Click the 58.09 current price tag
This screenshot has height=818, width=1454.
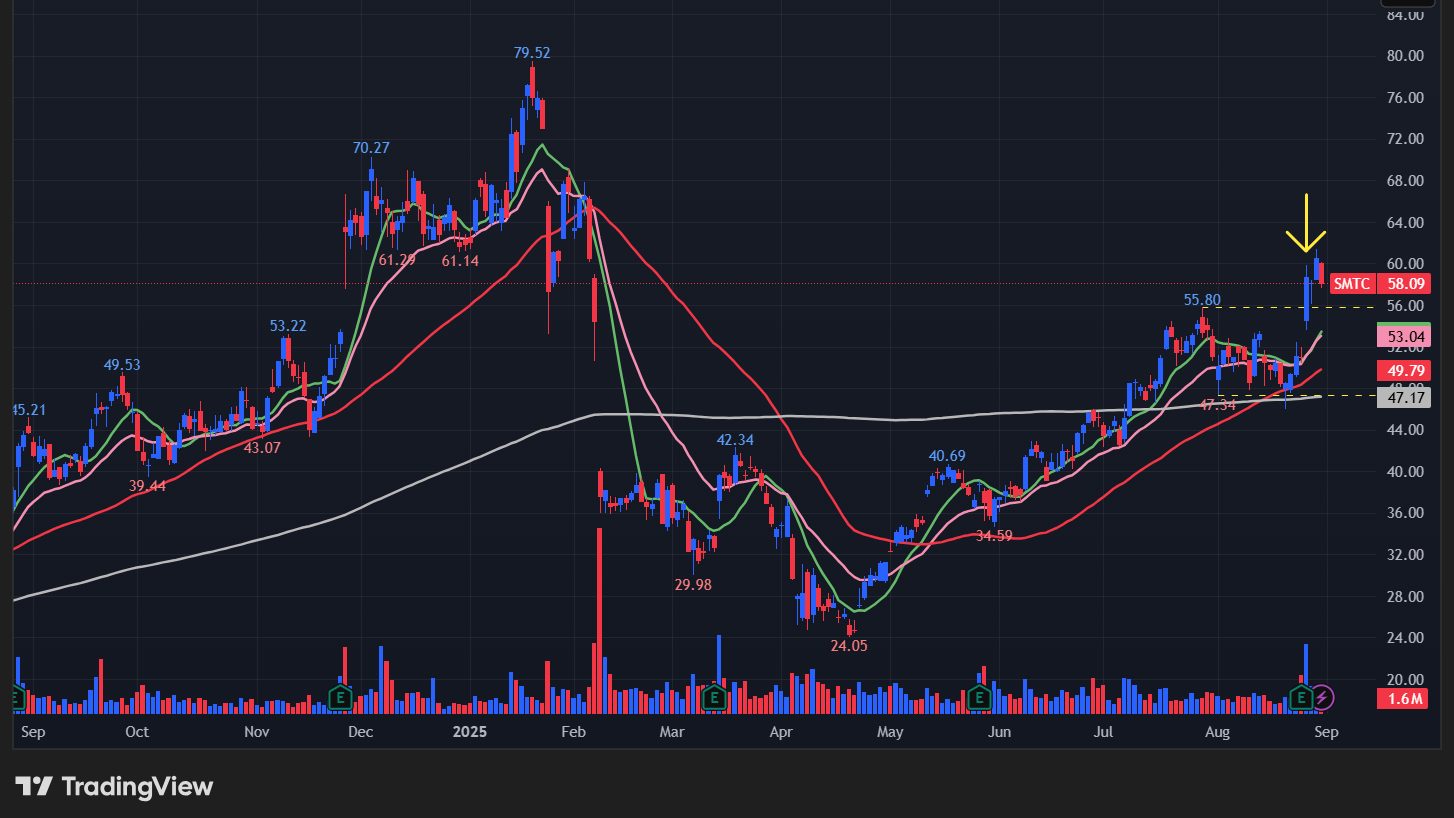1404,284
